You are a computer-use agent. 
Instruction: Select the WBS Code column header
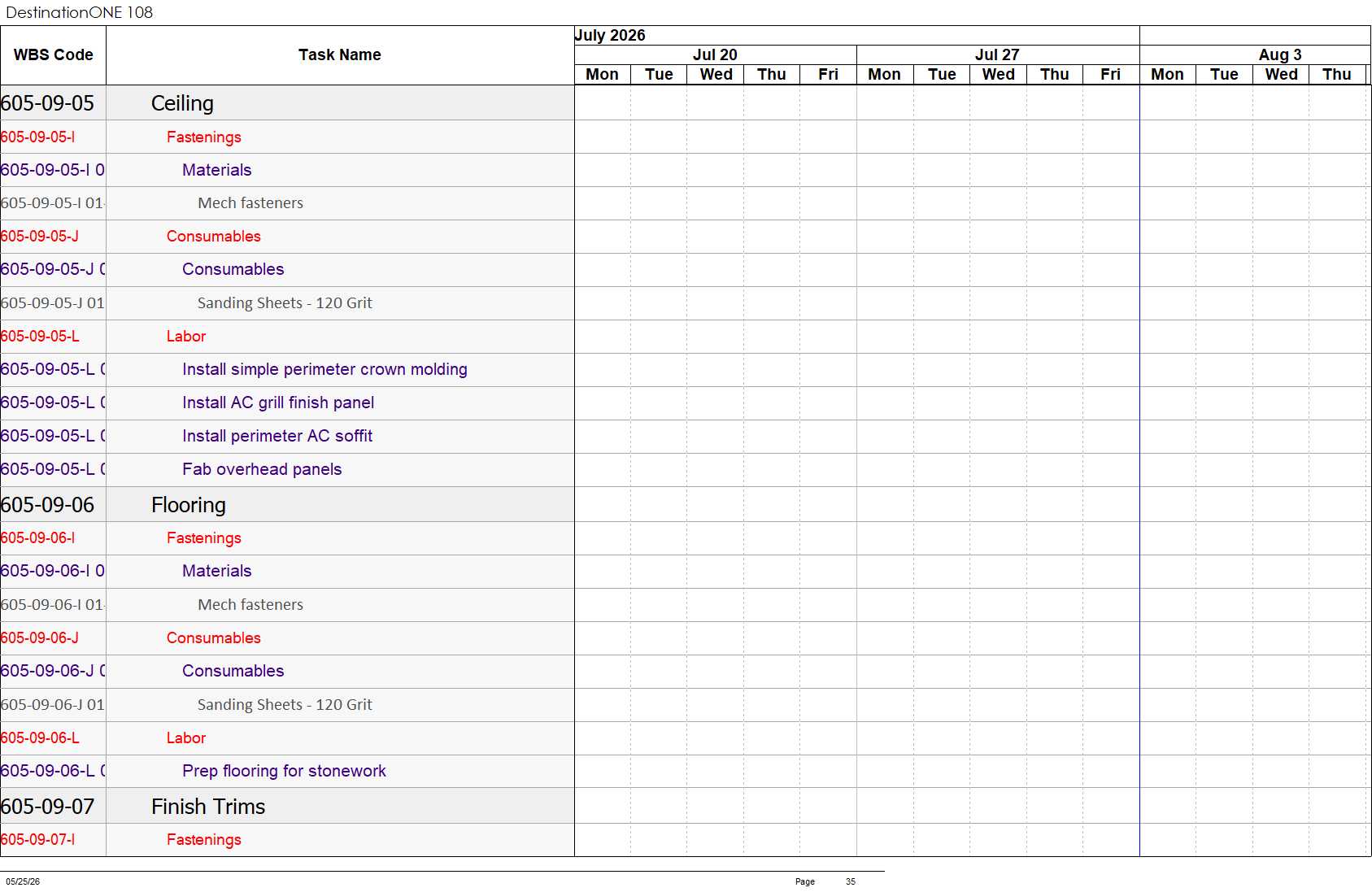click(53, 55)
